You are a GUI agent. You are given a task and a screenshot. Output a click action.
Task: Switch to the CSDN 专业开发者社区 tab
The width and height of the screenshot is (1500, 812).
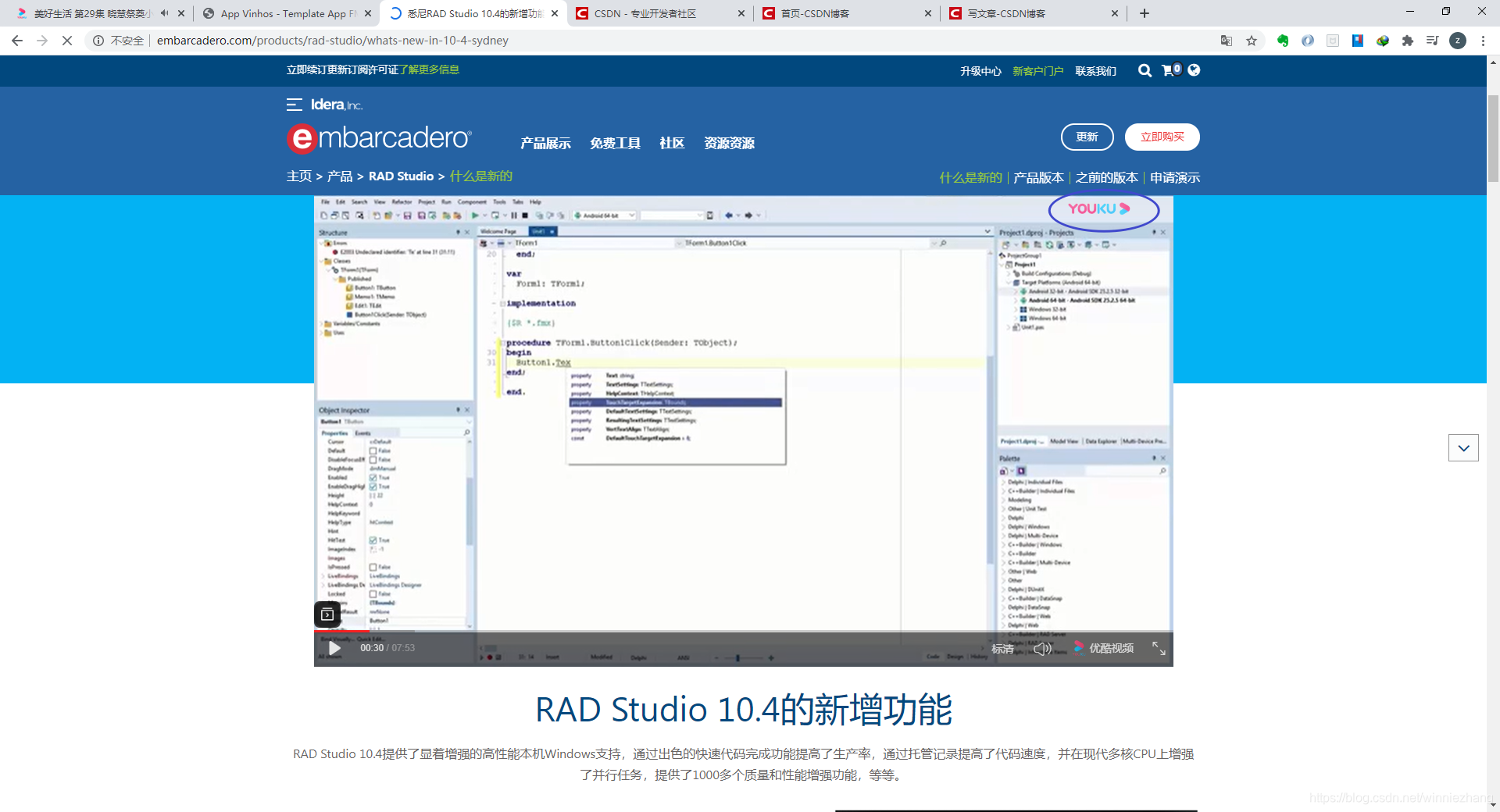pyautogui.click(x=660, y=13)
